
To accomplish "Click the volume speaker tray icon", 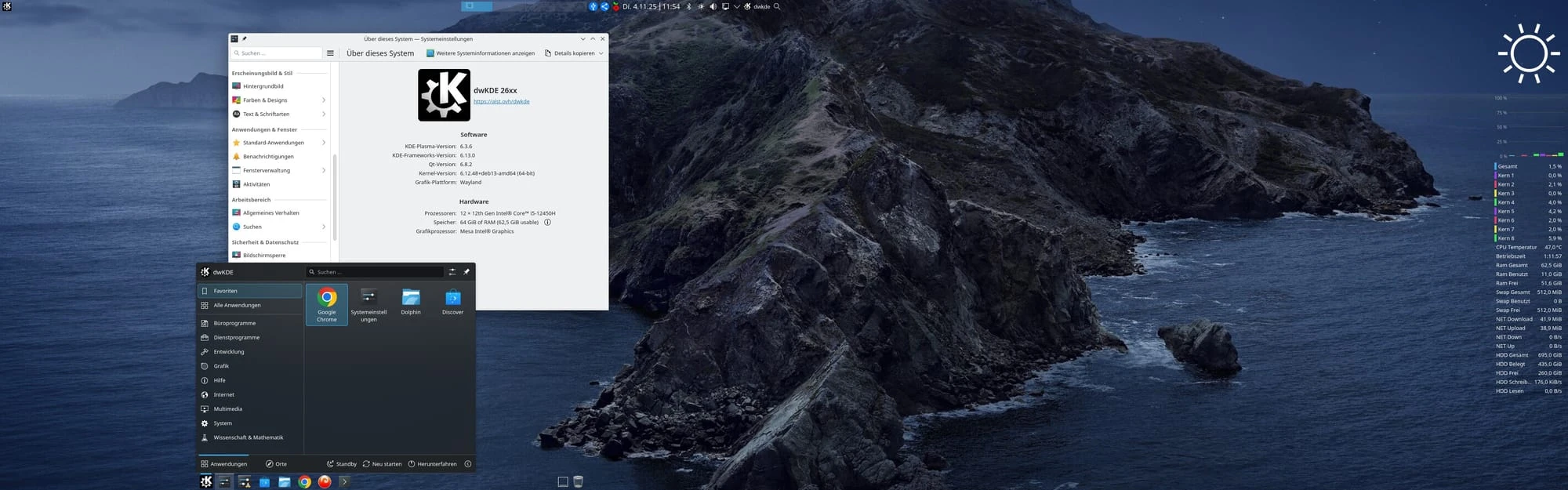I will tap(713, 6).
